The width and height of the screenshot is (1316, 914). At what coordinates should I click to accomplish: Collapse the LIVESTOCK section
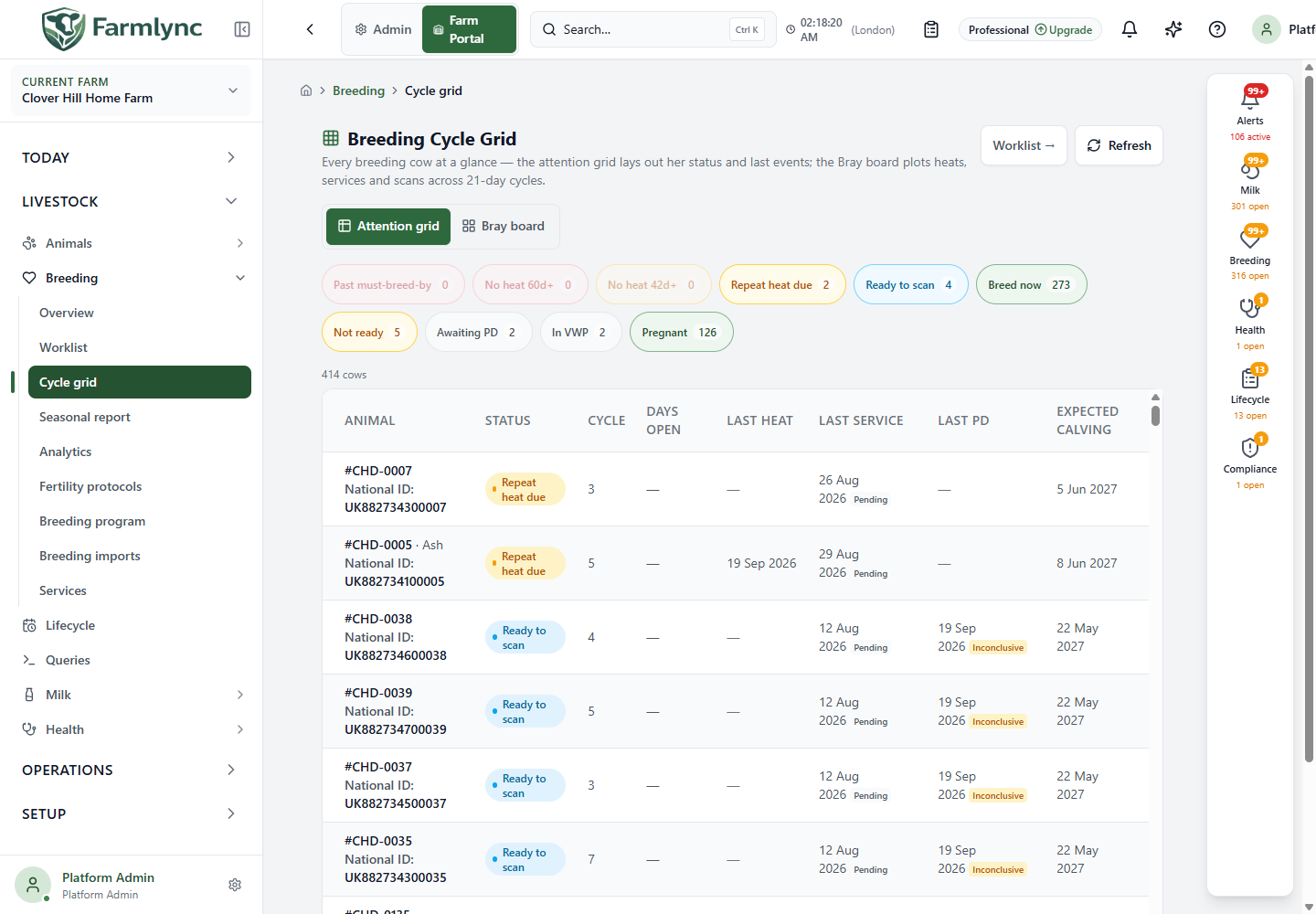(131, 201)
